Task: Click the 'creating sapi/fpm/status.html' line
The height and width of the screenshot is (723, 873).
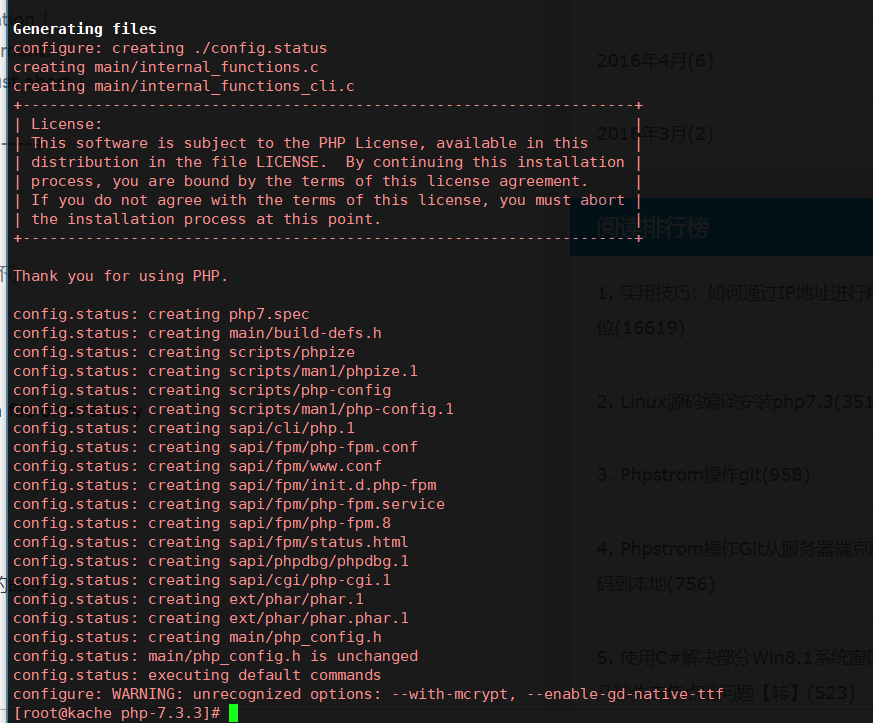Action: (x=210, y=542)
